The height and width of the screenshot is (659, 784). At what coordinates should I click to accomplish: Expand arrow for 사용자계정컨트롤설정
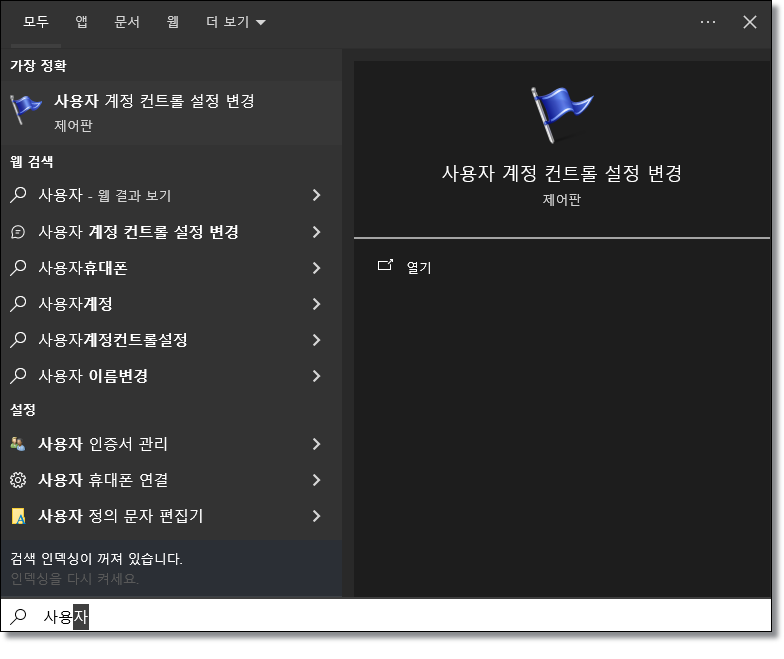tap(316, 340)
